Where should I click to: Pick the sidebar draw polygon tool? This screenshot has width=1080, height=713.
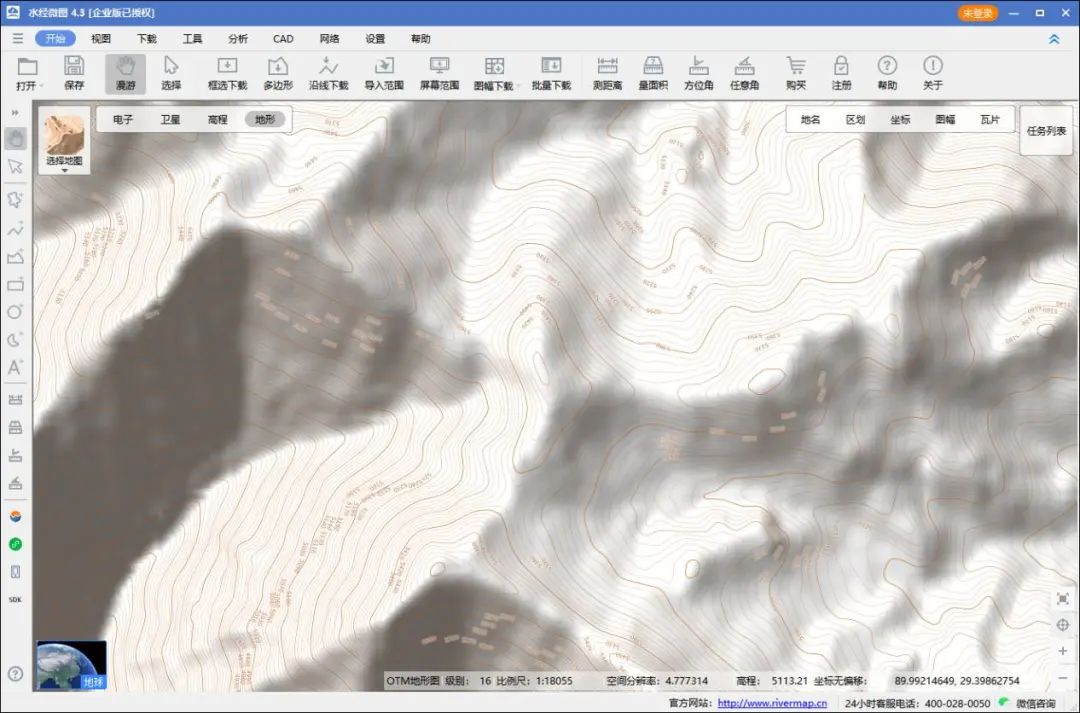15,200
